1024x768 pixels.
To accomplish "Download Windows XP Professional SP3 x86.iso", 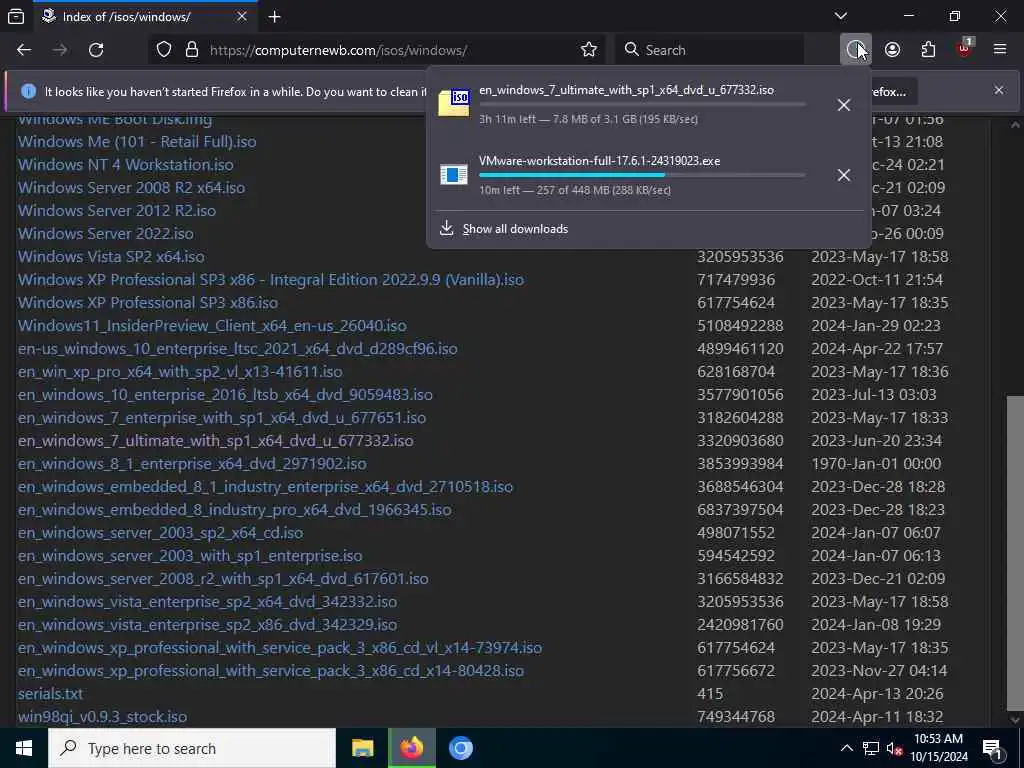I will click(x=148, y=302).
